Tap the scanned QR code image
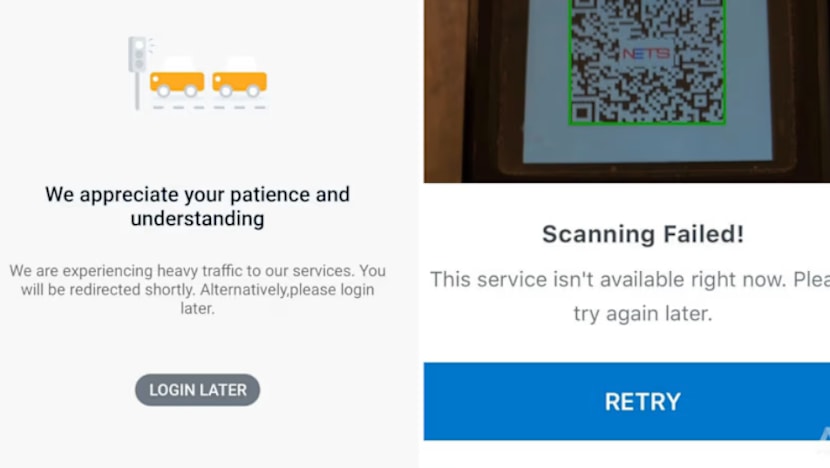The height and width of the screenshot is (468, 830). coord(647,62)
